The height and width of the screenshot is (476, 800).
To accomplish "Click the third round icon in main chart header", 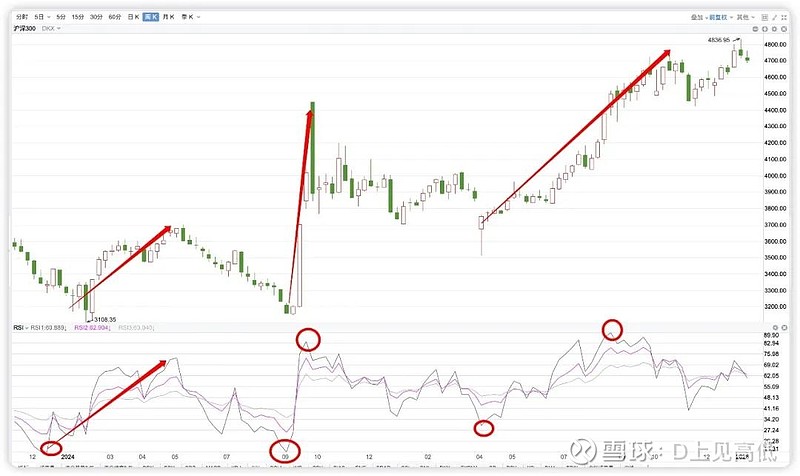I will (774, 29).
